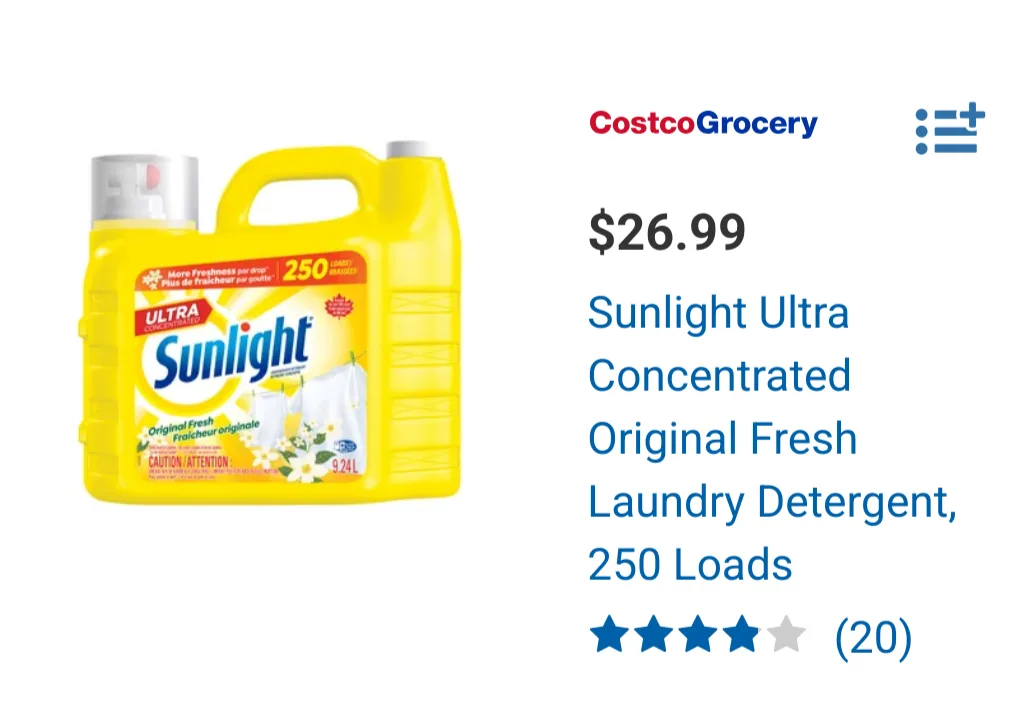The width and height of the screenshot is (1017, 705).
Task: Open the (20) reviews count link
Action: pyautogui.click(x=874, y=638)
